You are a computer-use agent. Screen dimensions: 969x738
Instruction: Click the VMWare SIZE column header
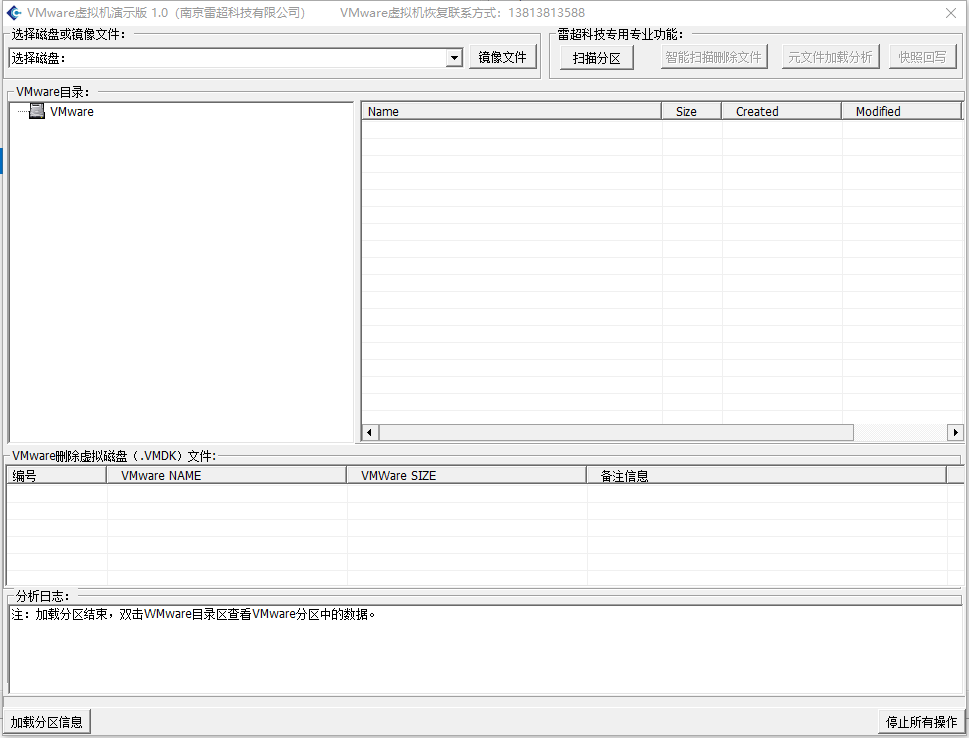click(466, 475)
